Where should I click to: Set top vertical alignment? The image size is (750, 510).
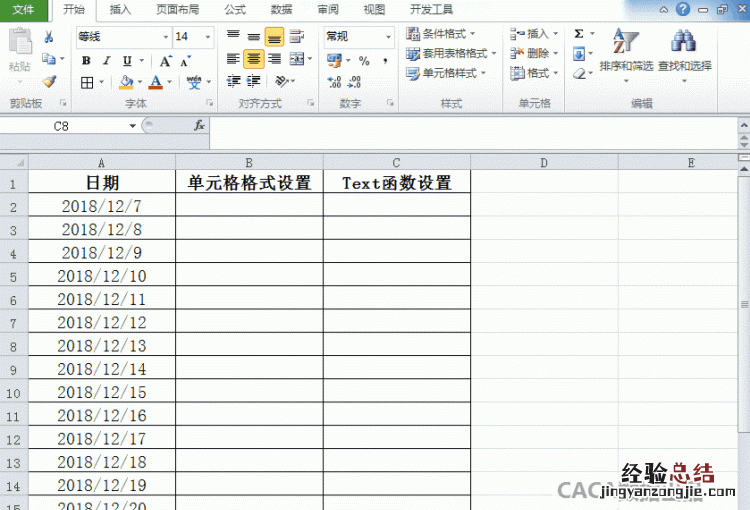(233, 36)
